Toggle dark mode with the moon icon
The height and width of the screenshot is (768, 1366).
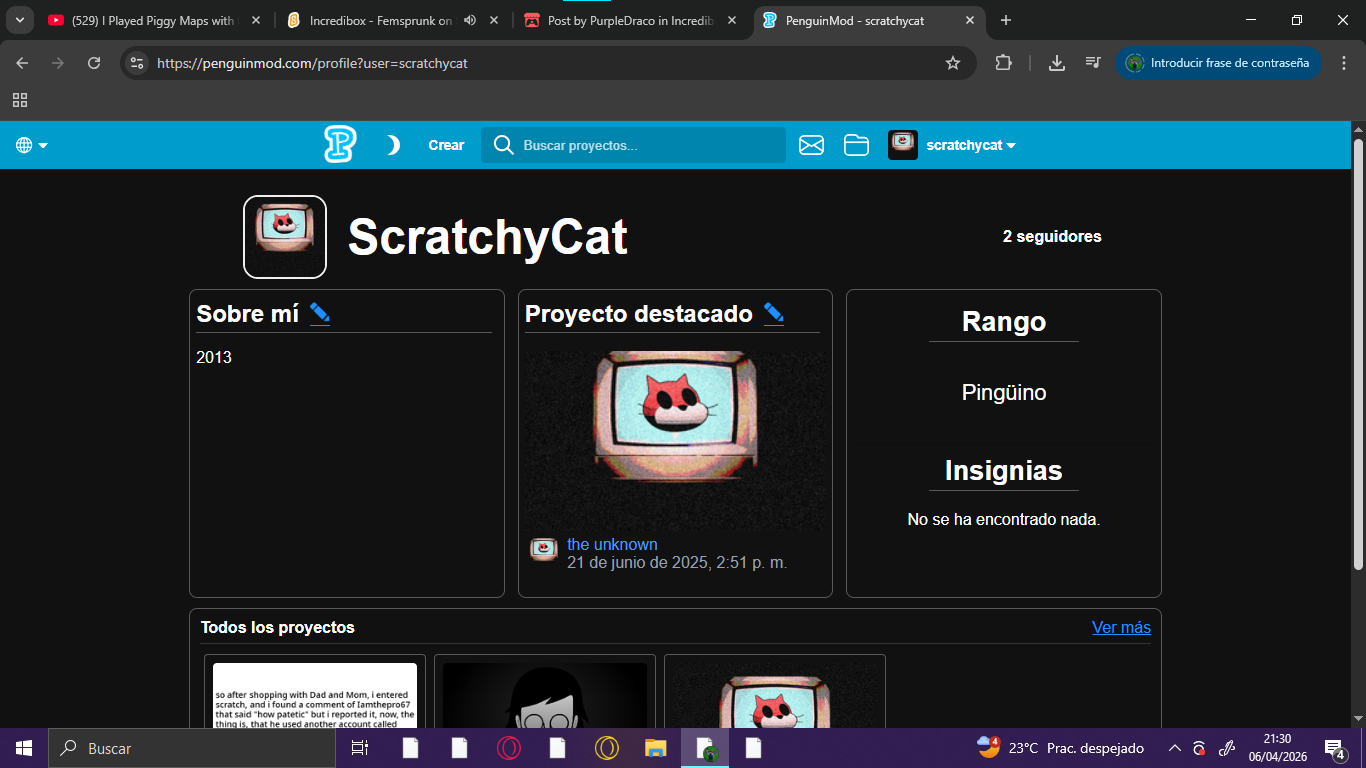[394, 145]
